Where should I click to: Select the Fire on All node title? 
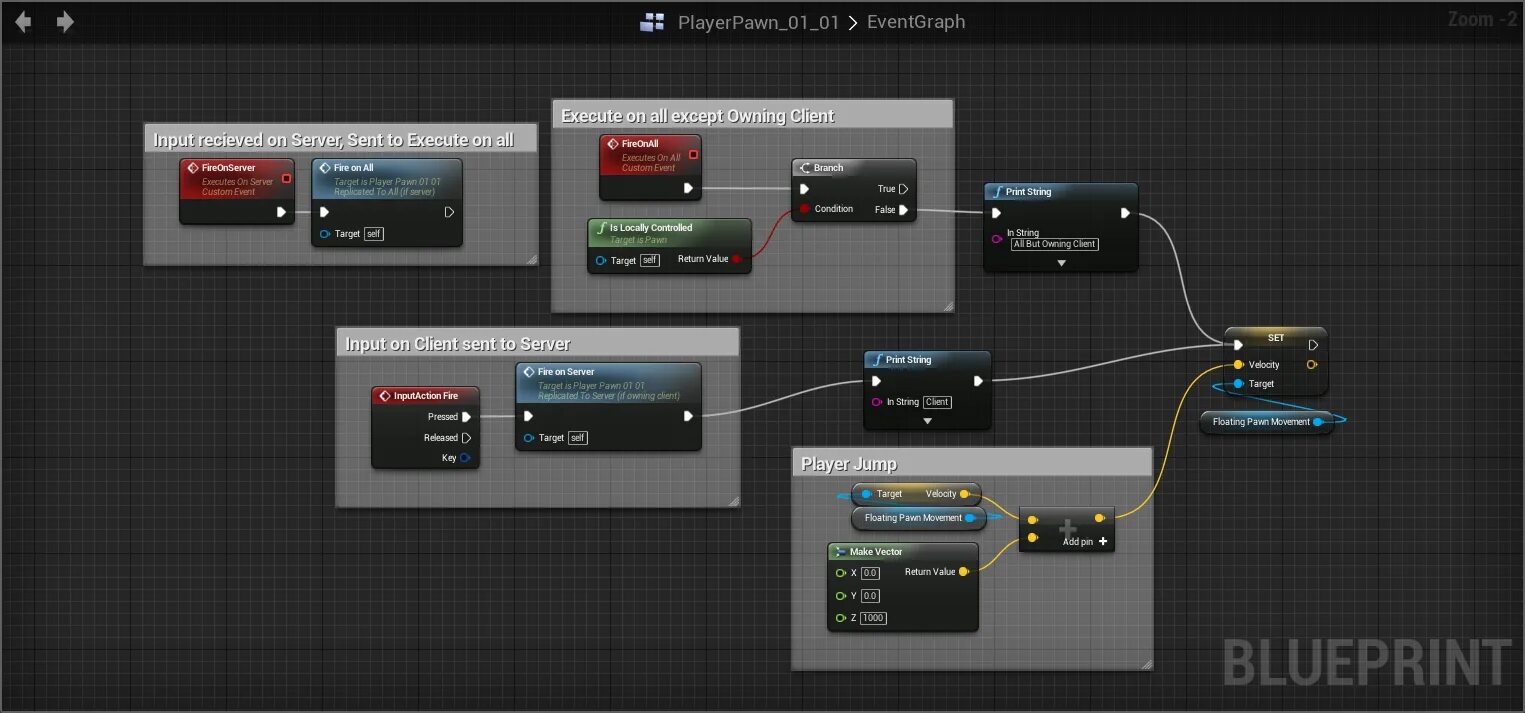point(353,168)
